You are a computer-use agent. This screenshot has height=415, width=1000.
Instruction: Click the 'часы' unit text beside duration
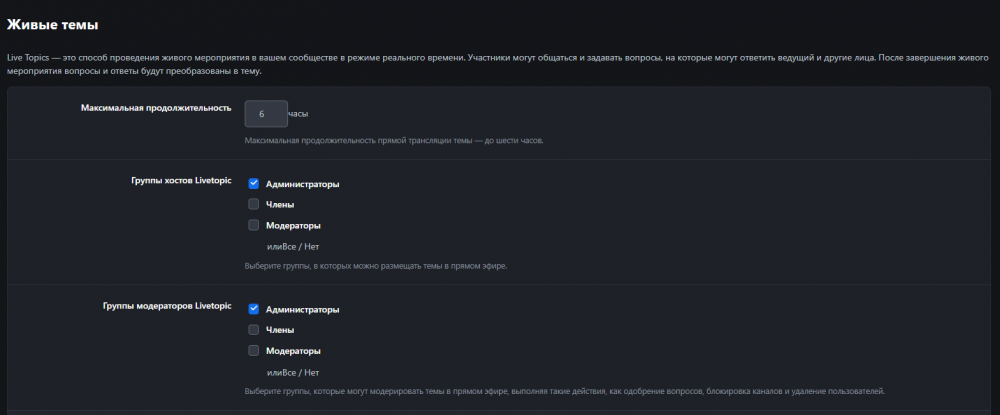298,114
